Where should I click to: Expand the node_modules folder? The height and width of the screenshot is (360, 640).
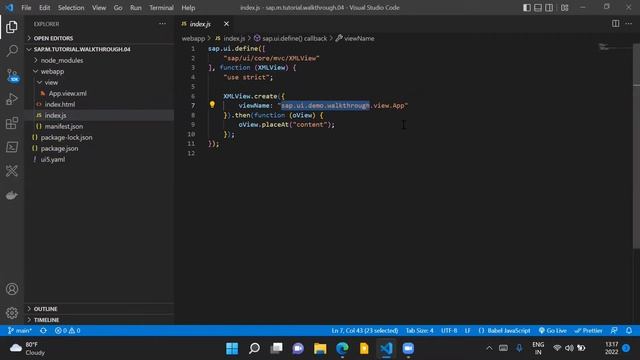tap(99, 60)
